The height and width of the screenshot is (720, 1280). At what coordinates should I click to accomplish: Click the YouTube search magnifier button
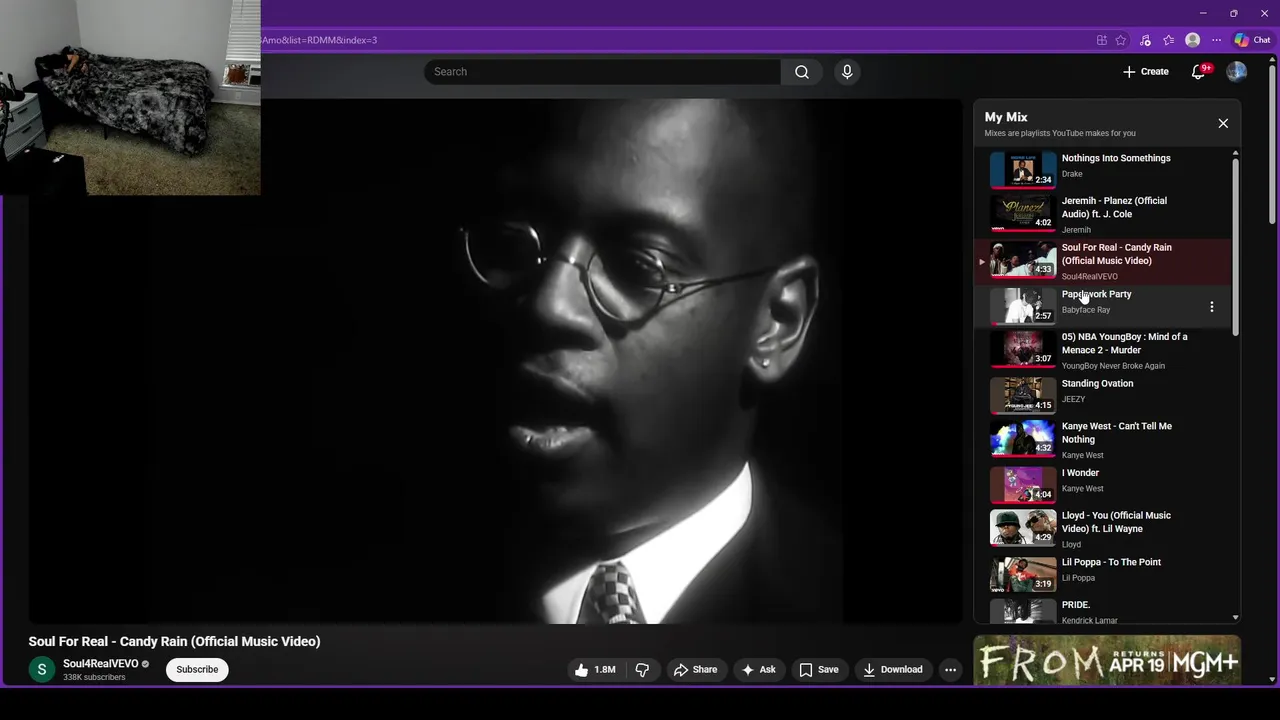(x=801, y=72)
